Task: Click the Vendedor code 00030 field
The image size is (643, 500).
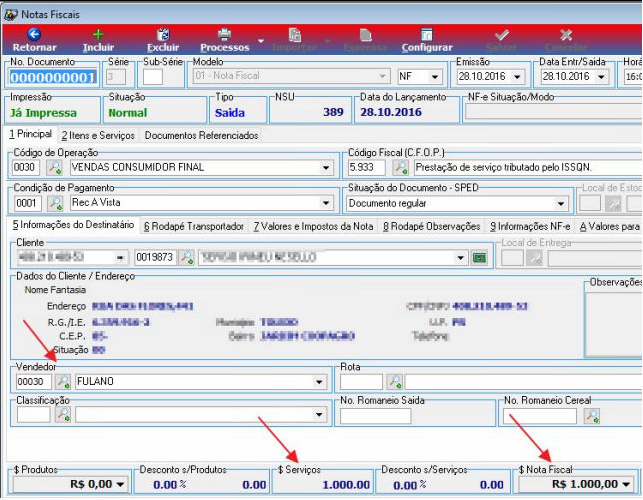Action: pyautogui.click(x=34, y=381)
